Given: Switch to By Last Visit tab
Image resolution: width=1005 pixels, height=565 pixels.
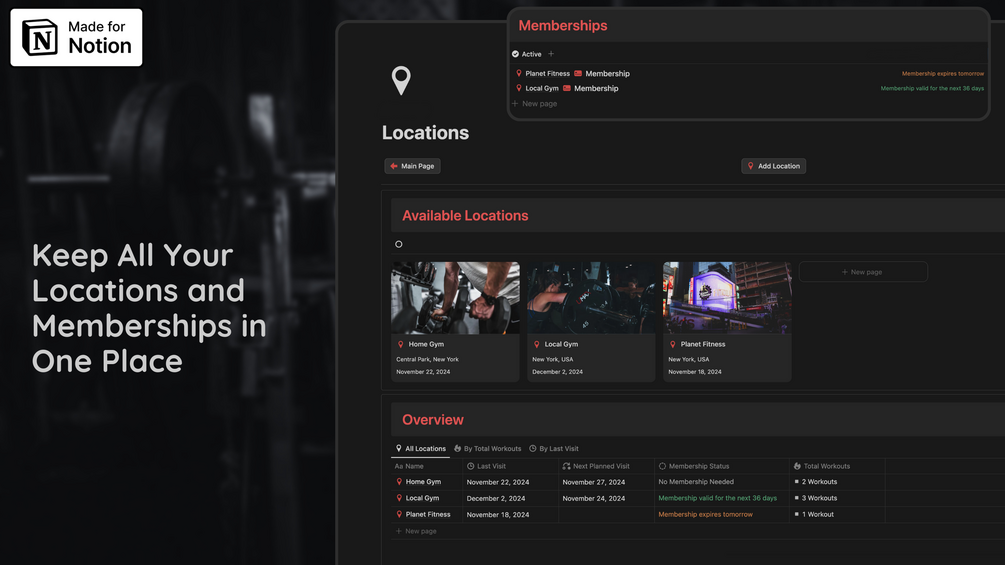Looking at the screenshot, I should click(x=554, y=448).
